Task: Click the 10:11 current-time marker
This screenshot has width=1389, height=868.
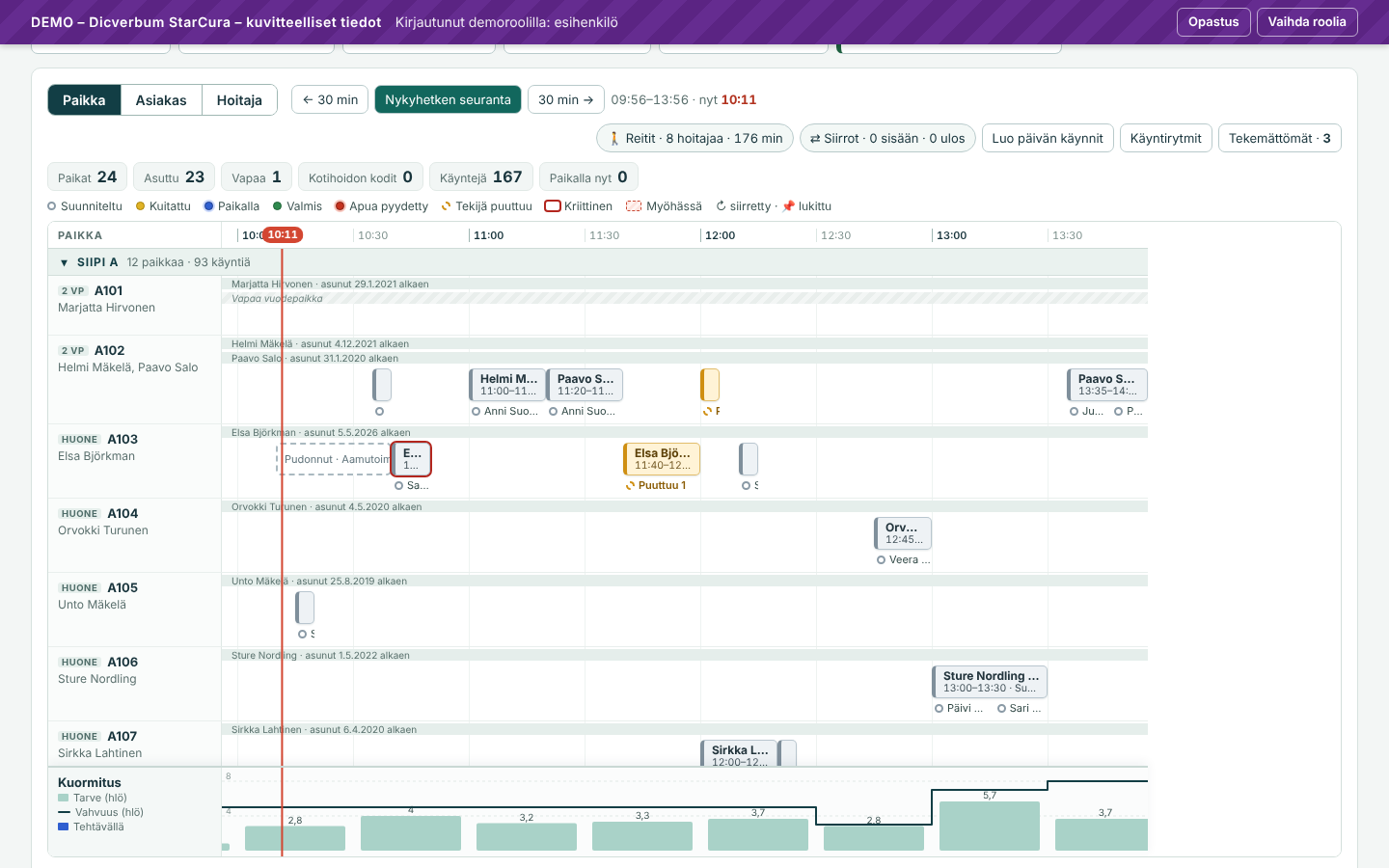Action: pos(283,234)
